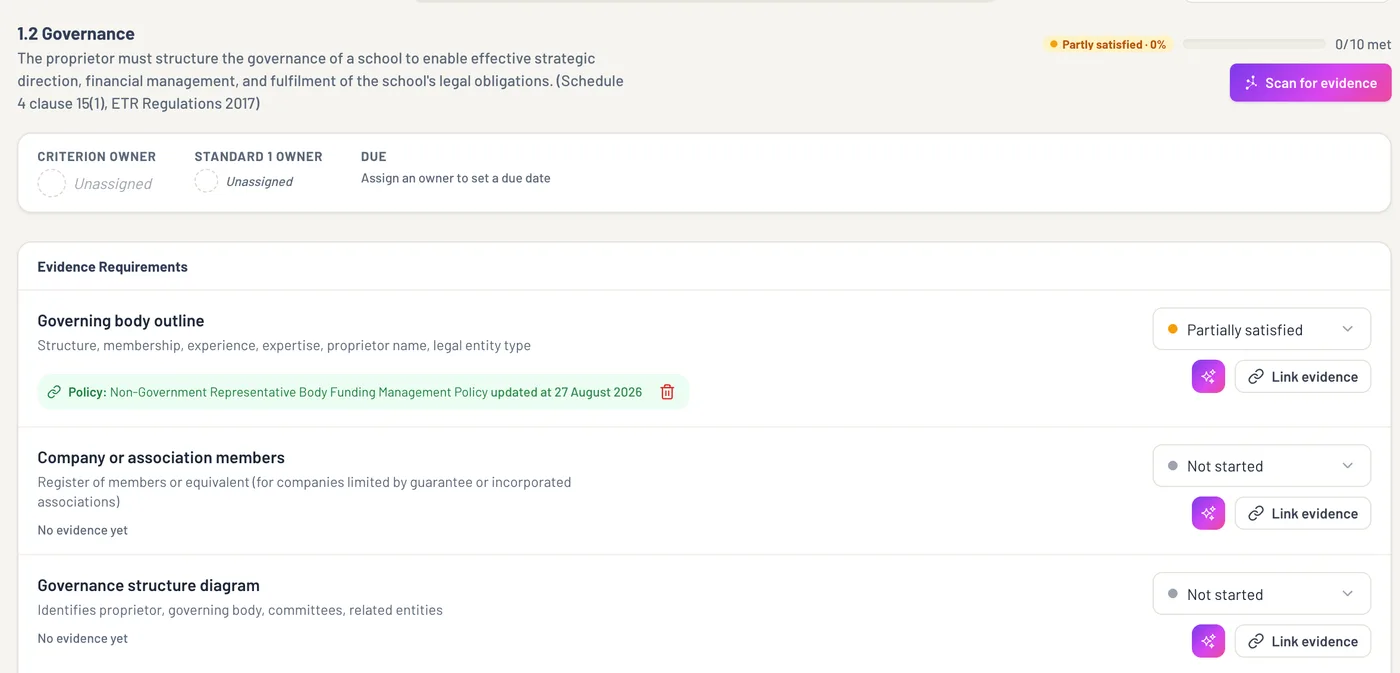The width and height of the screenshot is (1400, 673).
Task: Click the Unassigned criterion owner label
Action: coord(113,183)
